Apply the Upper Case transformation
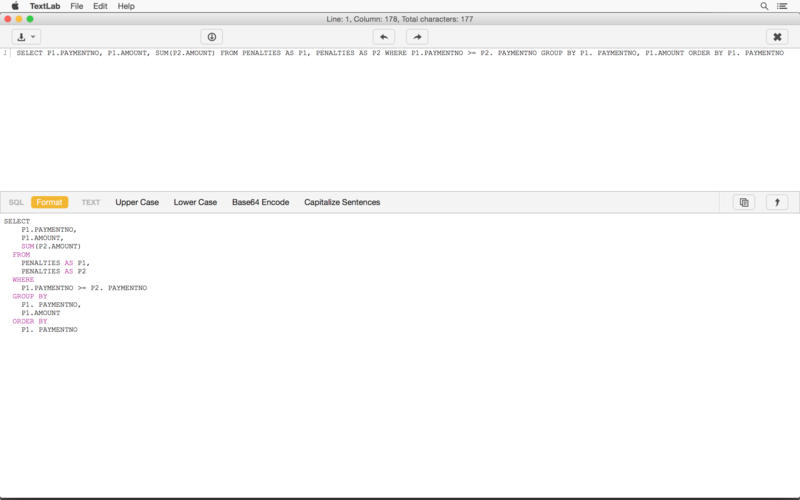Screen dimensions: 800x500 click(x=137, y=202)
